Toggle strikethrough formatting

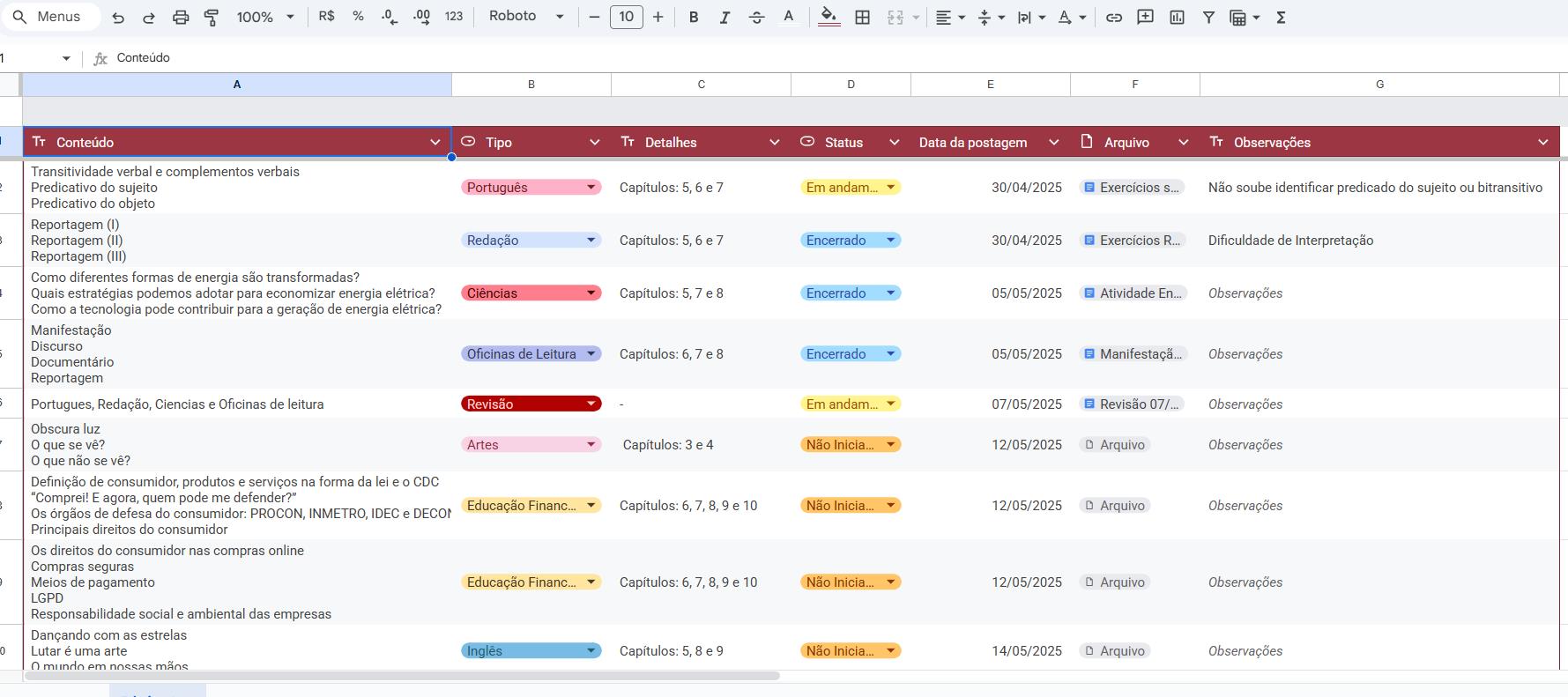coord(756,18)
